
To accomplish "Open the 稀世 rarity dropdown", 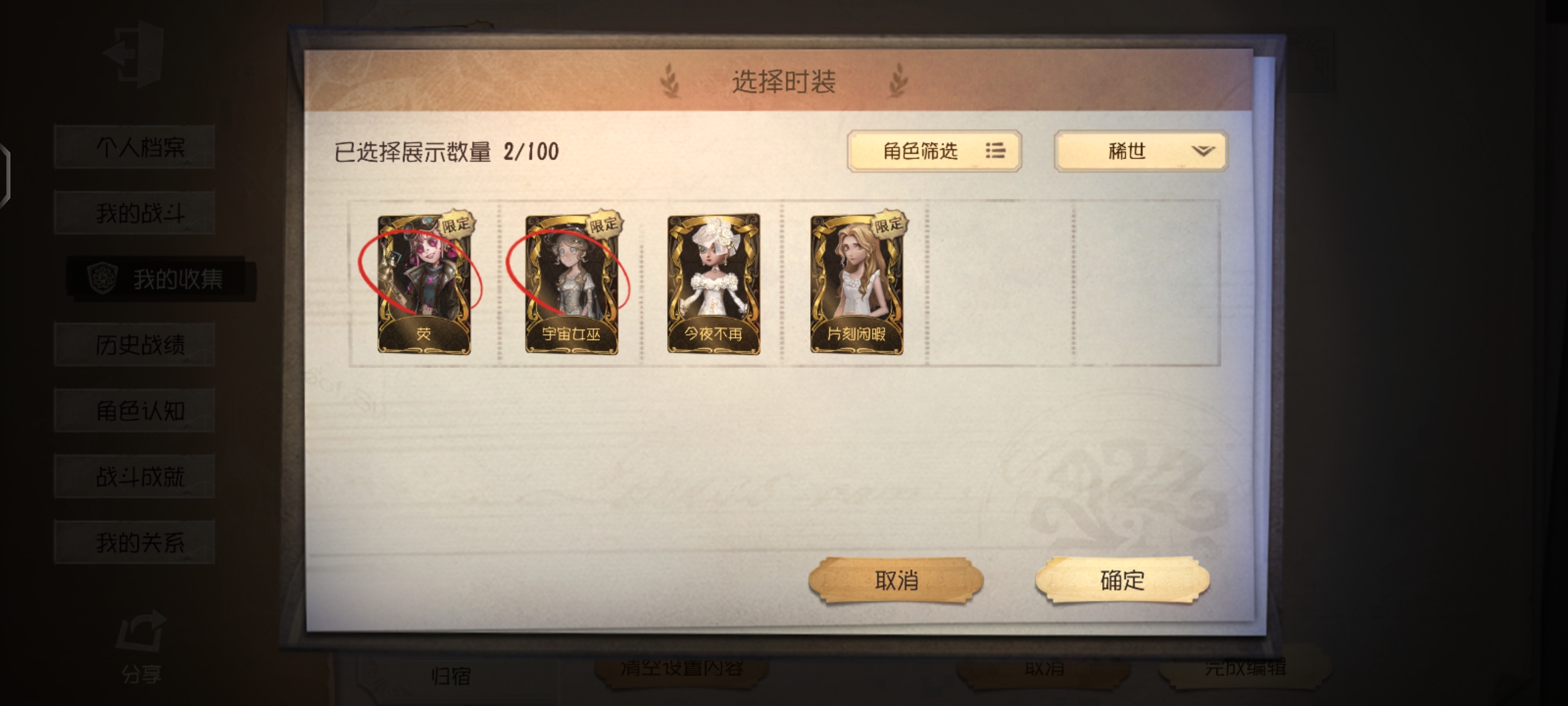I will click(x=1141, y=151).
